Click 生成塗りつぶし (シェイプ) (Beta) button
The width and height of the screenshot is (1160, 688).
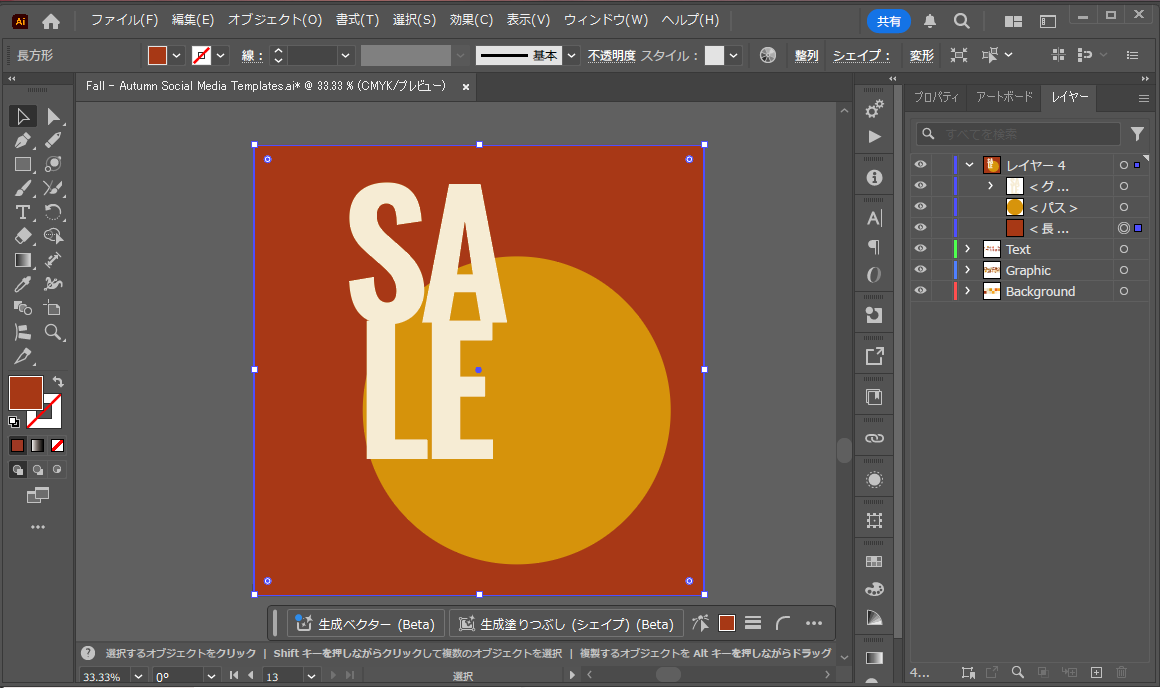[x=567, y=624]
